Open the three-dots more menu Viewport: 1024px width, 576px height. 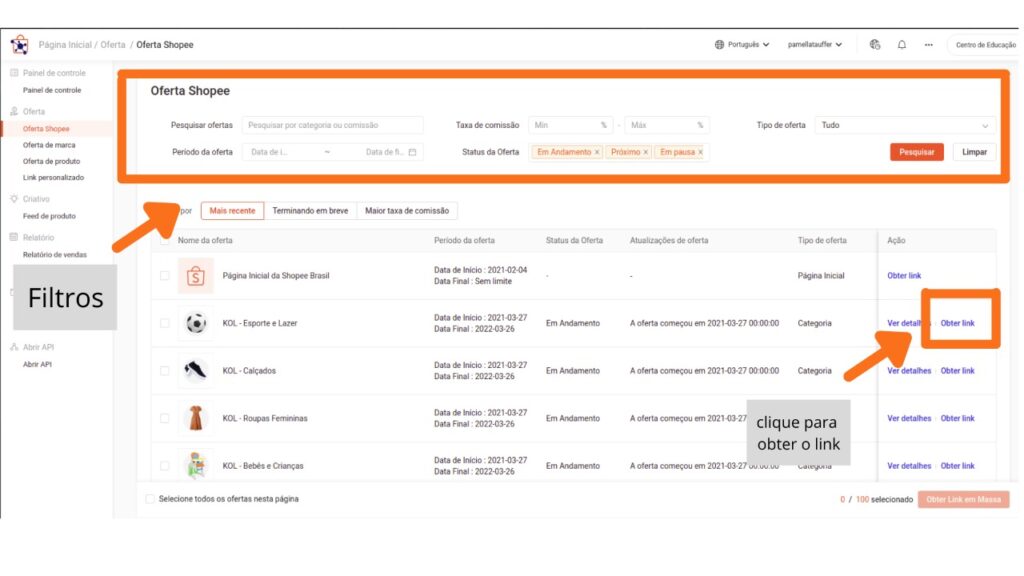pyautogui.click(x=929, y=45)
